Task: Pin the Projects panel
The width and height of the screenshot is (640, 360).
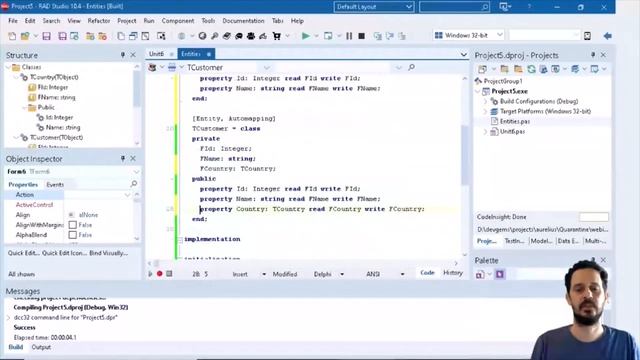Action: [x=593, y=55]
